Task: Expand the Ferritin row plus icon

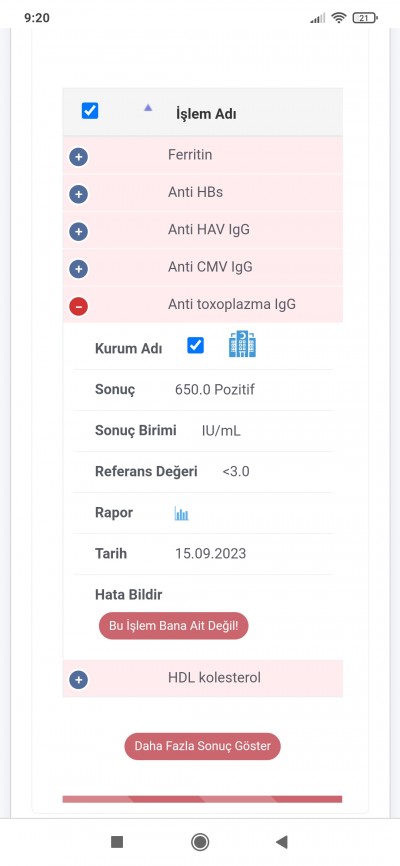Action: click(78, 157)
